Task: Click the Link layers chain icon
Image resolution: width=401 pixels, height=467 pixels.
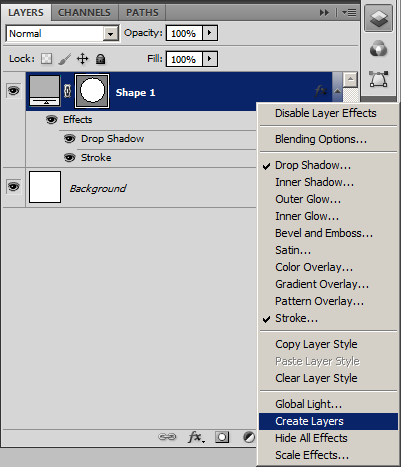Action: (167, 437)
